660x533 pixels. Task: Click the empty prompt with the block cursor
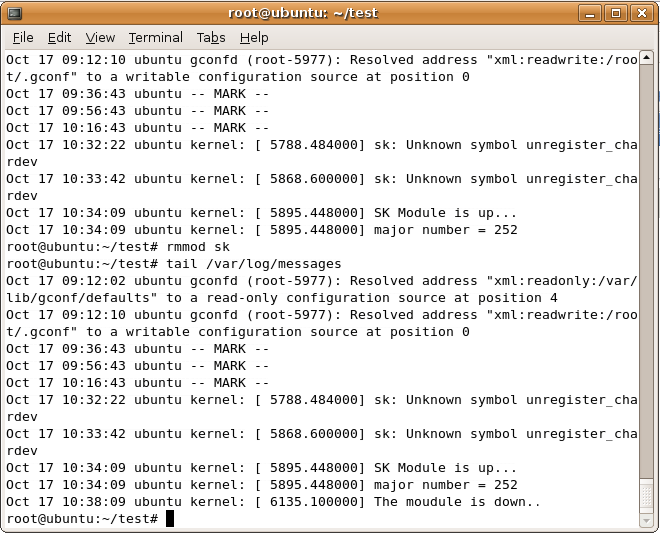pos(90,519)
